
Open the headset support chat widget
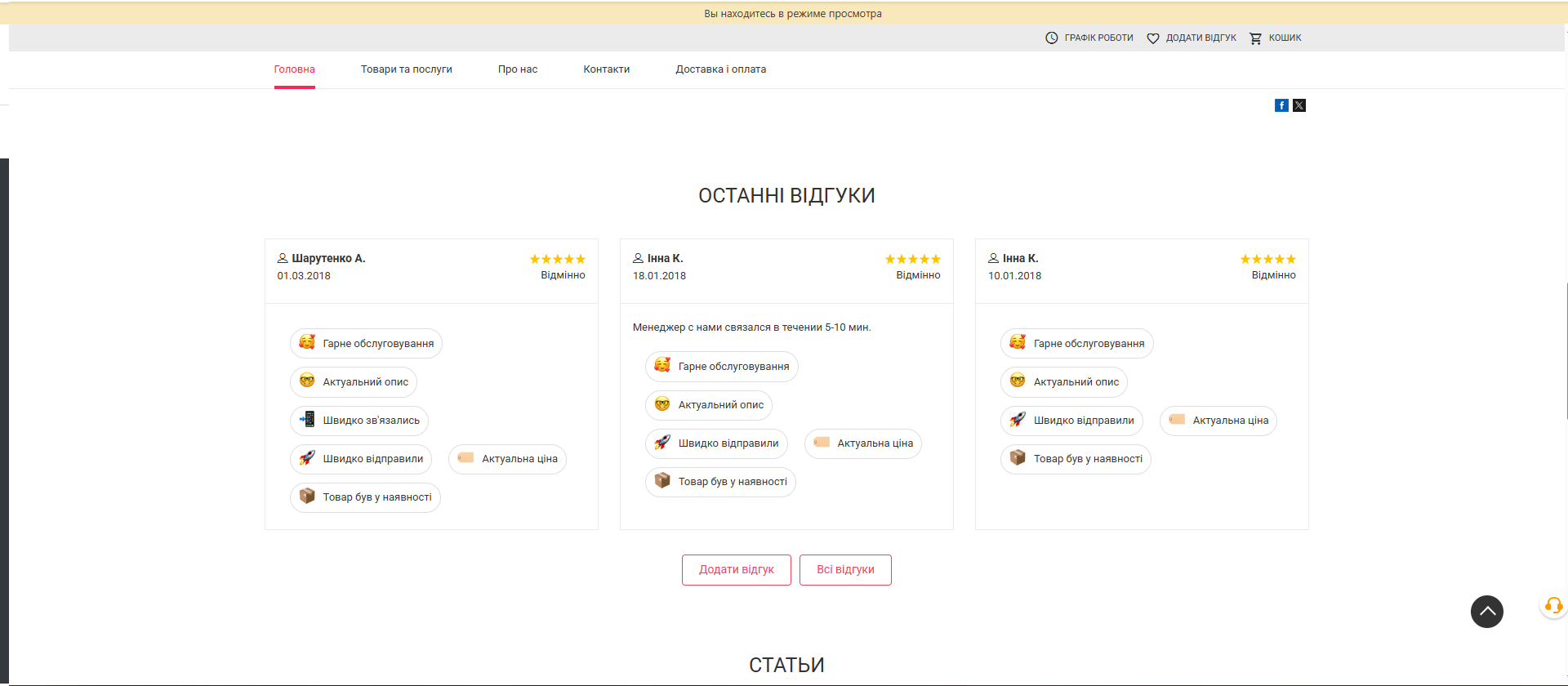click(x=1552, y=606)
